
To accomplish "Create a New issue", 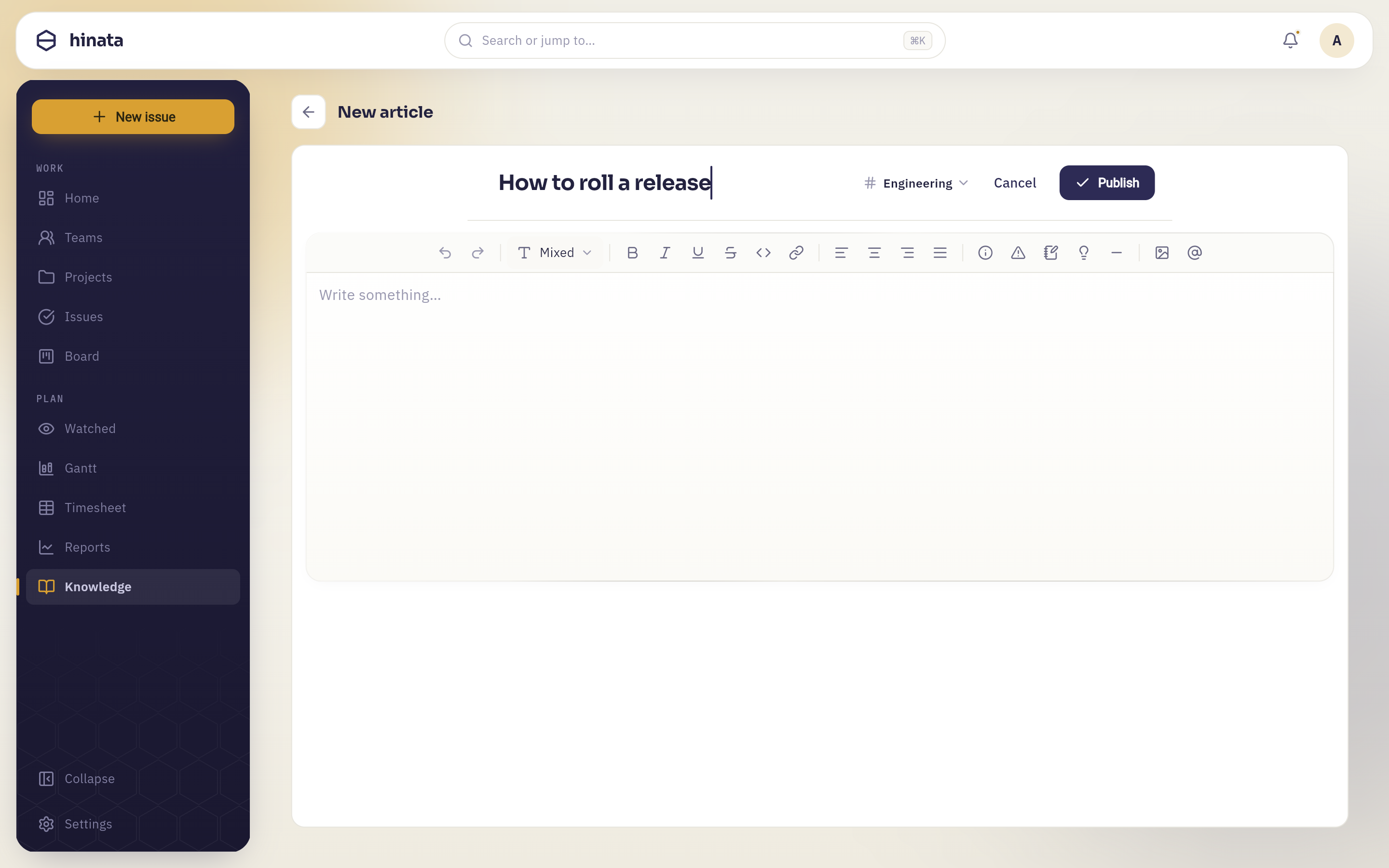I will point(133,117).
